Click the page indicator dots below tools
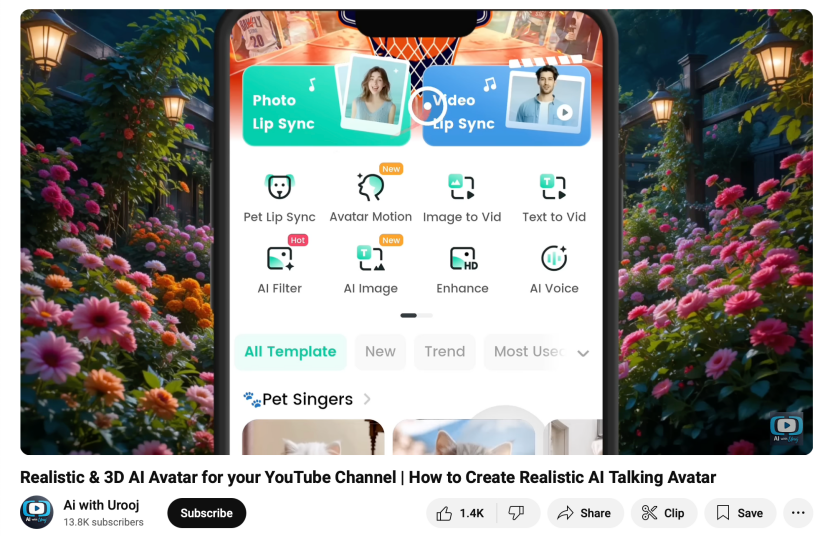830x536 pixels. tap(416, 315)
